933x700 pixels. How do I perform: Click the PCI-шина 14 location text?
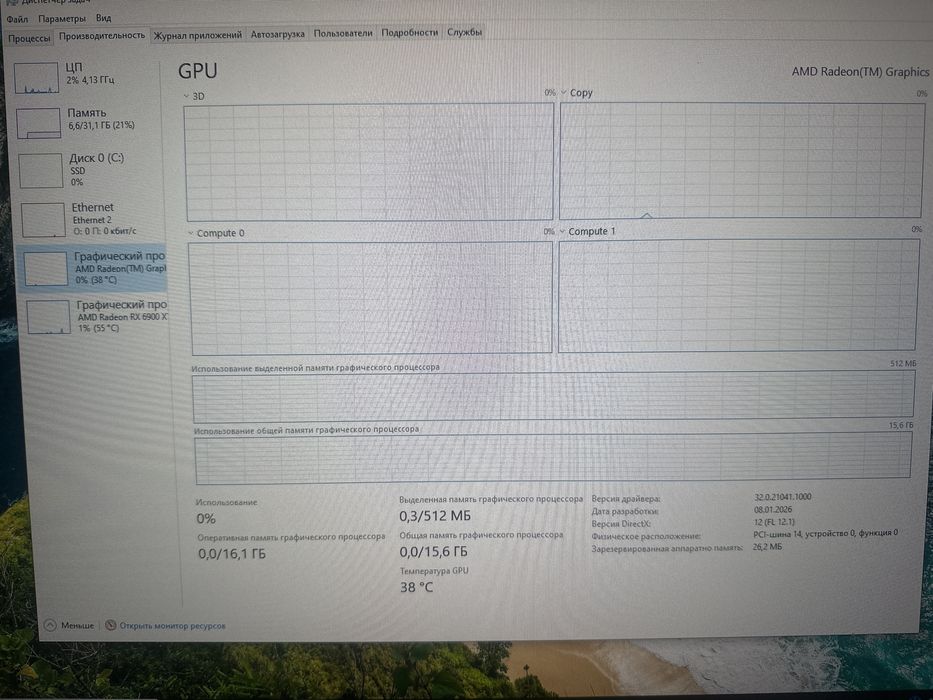click(825, 534)
